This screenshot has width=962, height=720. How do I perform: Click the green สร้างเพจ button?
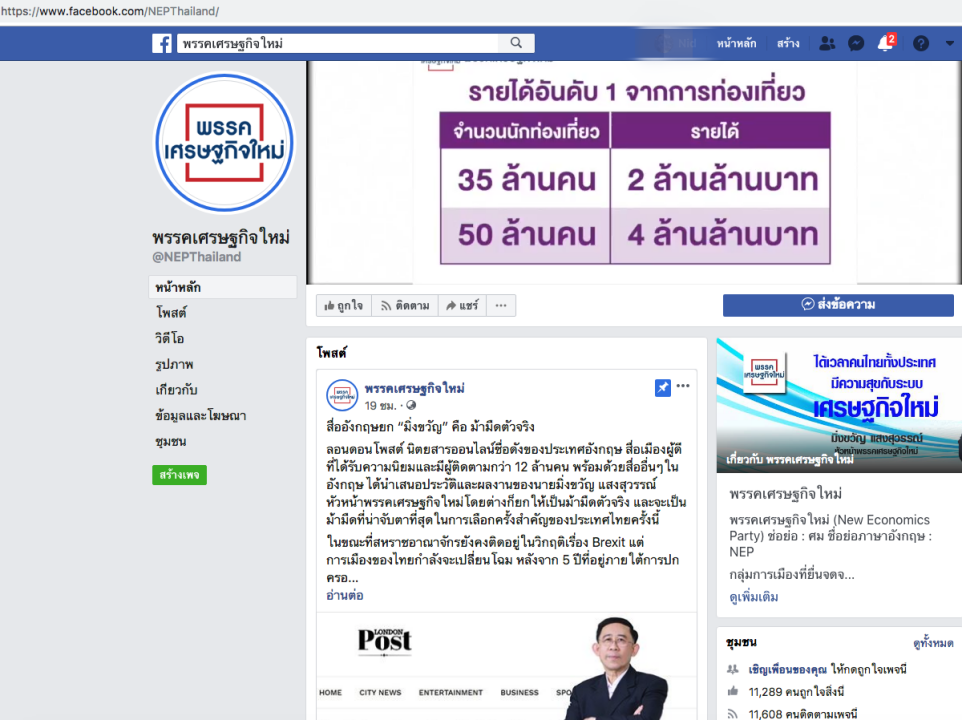tap(179, 475)
